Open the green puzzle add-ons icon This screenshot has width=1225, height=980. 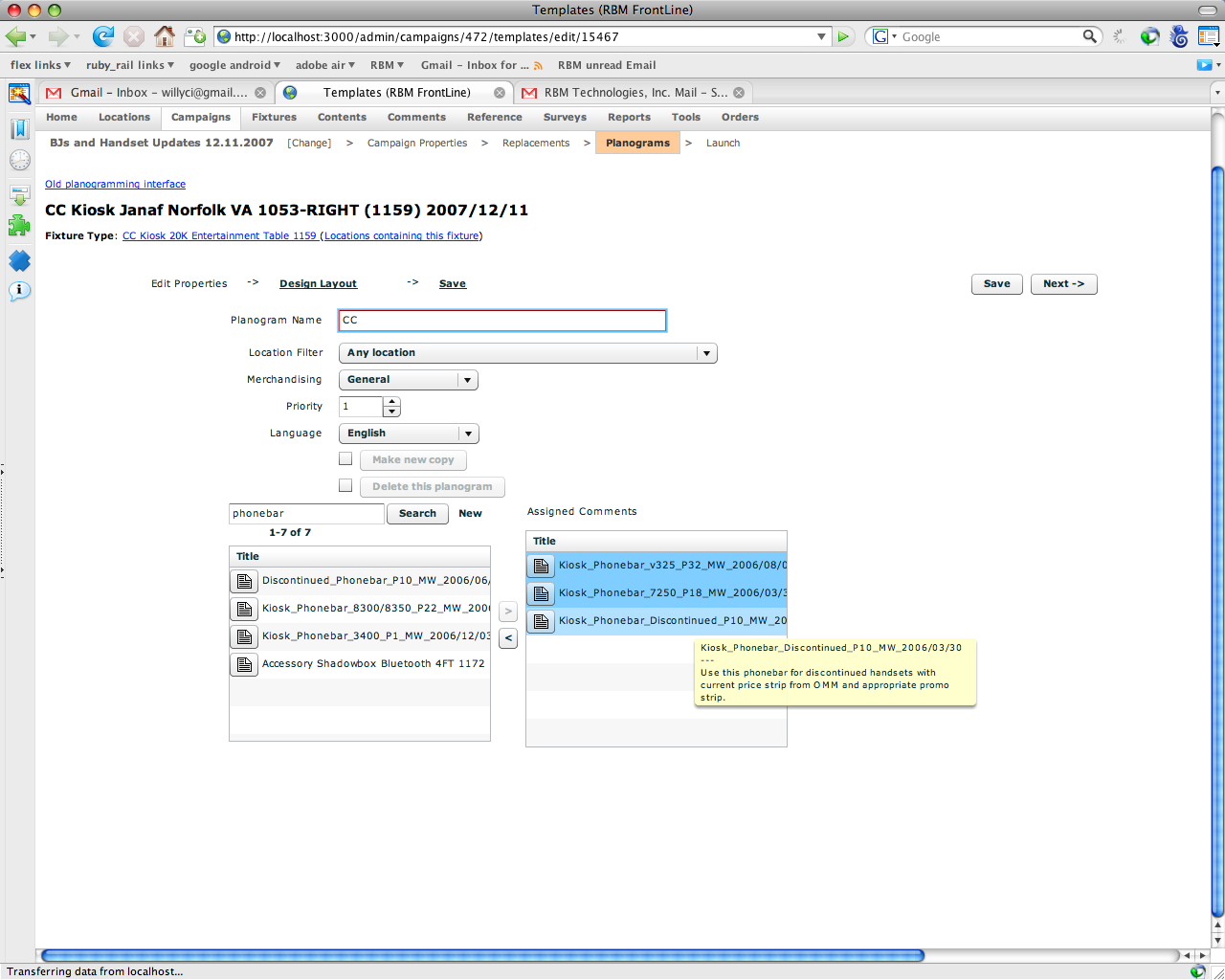[x=19, y=226]
